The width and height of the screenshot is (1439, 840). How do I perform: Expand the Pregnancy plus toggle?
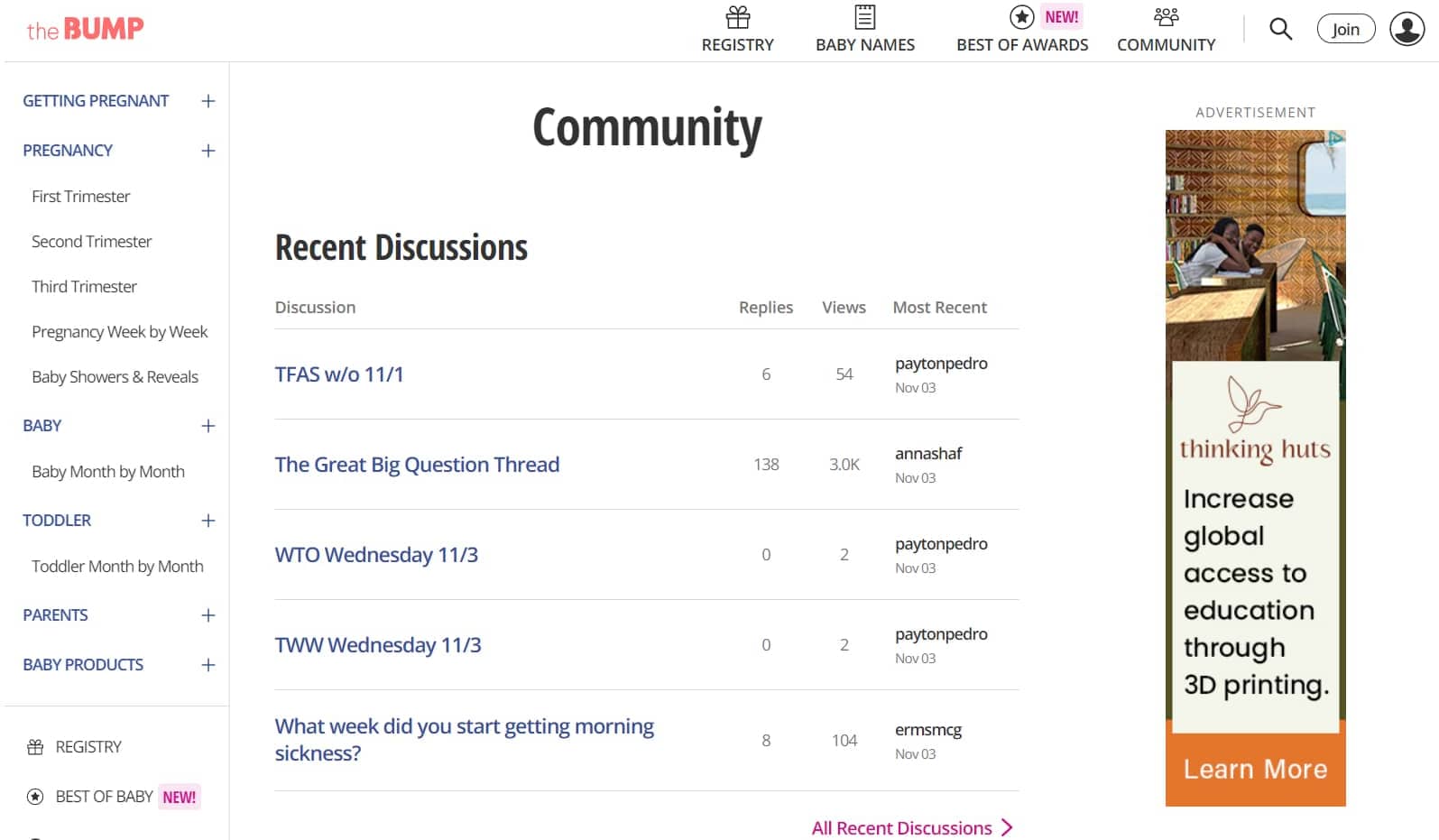[208, 151]
